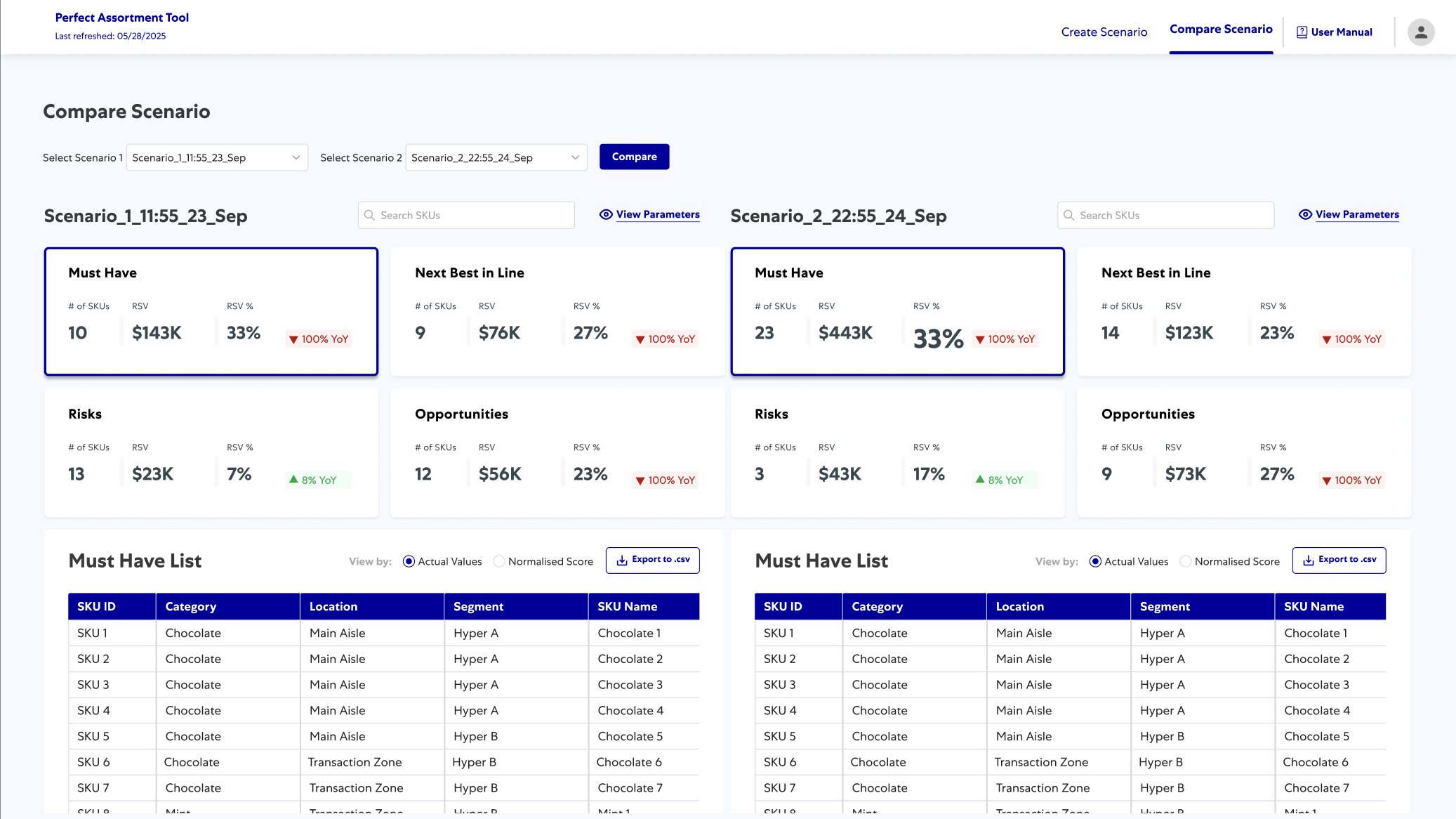Select the Scenario 2 Must Have card
Image resolution: width=1456 pixels, height=819 pixels.
tap(897, 312)
